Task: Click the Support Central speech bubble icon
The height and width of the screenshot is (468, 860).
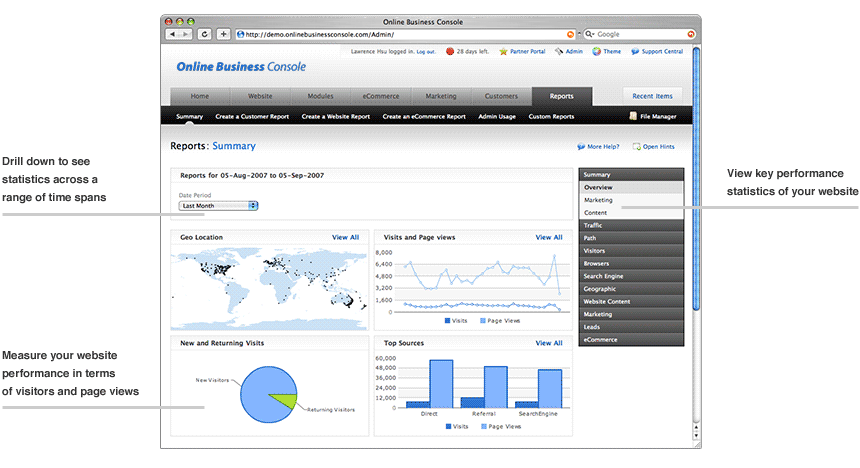Action: click(x=635, y=51)
